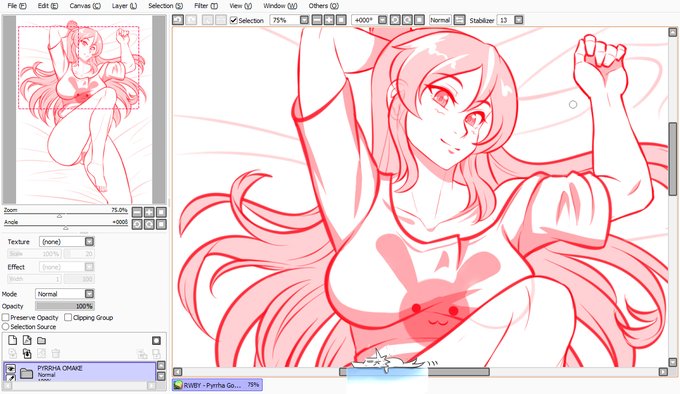
Task: Zoom in using the navigator panel plus icon
Action: (149, 212)
